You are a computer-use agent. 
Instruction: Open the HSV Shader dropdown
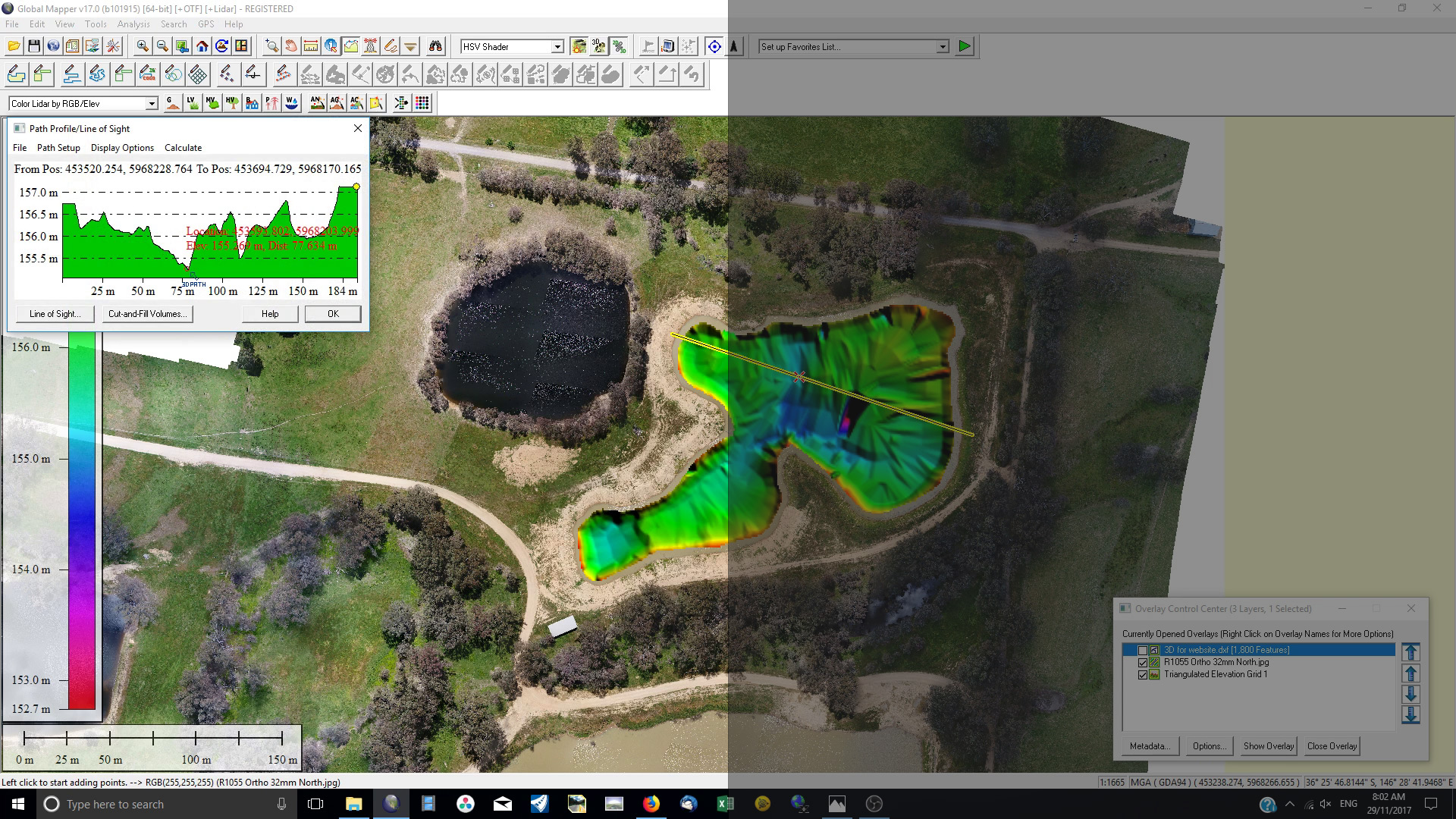557,47
